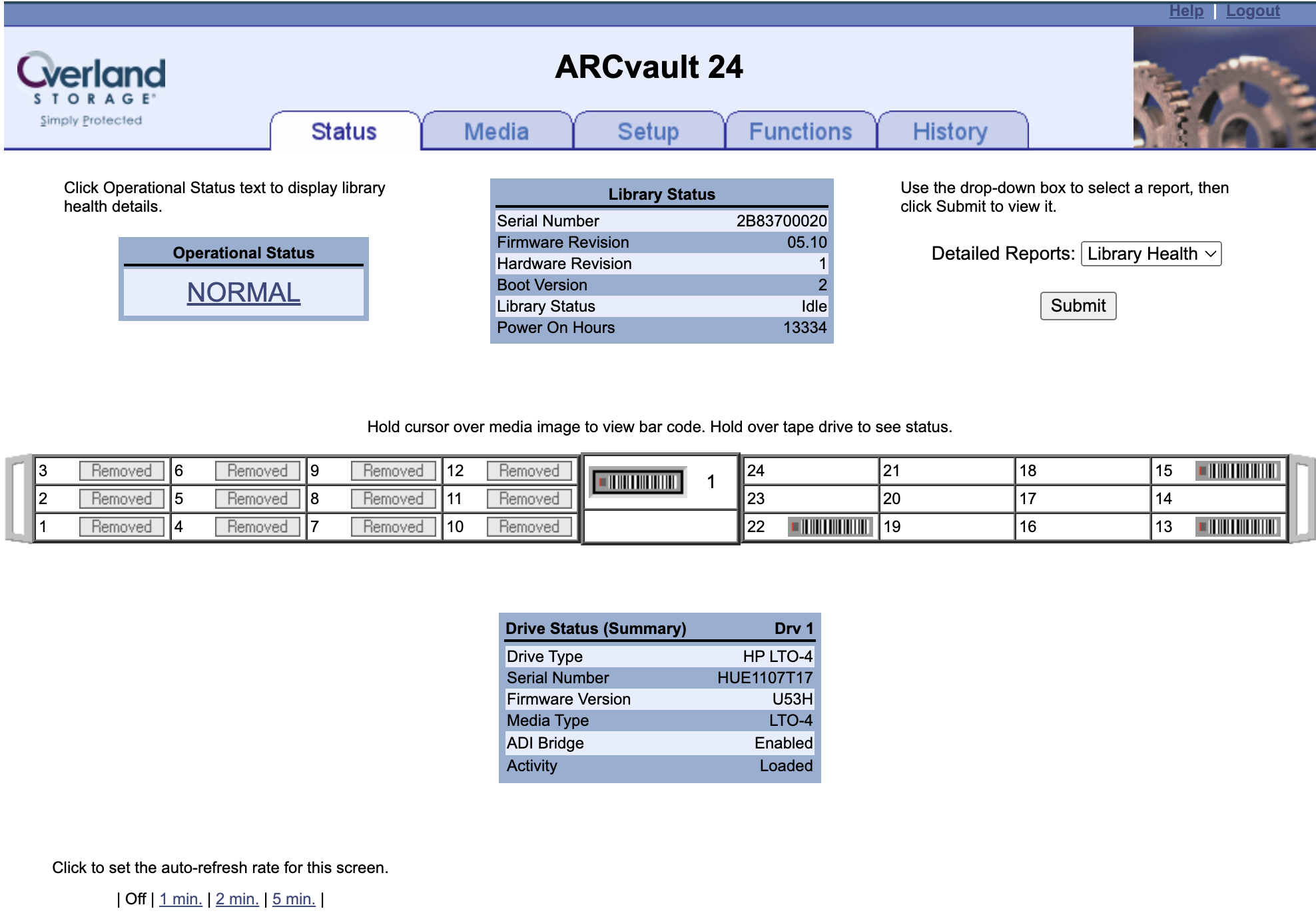Click the tape cartridge in slot 22
This screenshot has height=919, width=1316.
830,527
